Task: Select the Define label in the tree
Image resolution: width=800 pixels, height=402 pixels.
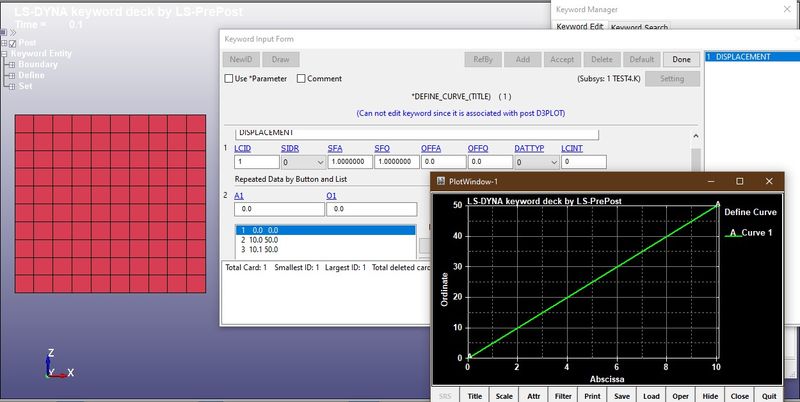Action: (31, 76)
